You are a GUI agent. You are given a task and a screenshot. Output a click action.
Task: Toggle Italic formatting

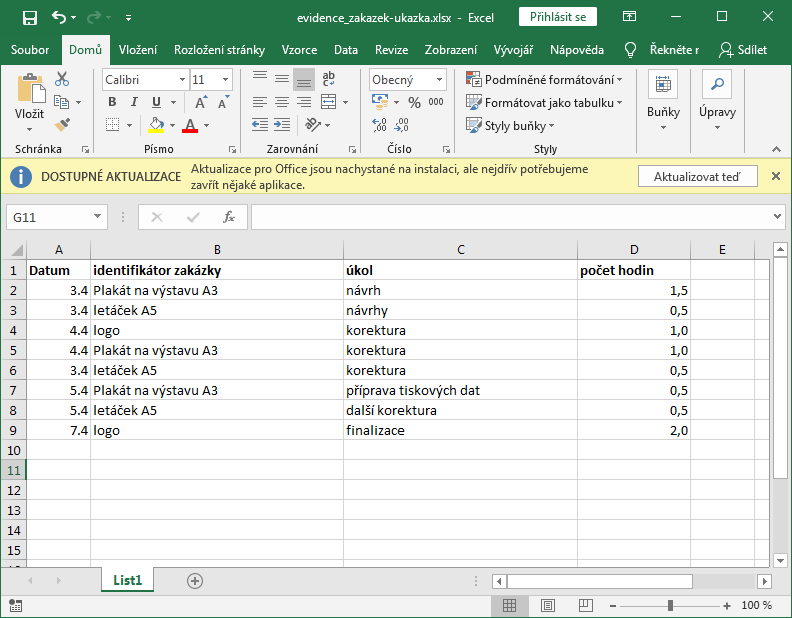134,102
